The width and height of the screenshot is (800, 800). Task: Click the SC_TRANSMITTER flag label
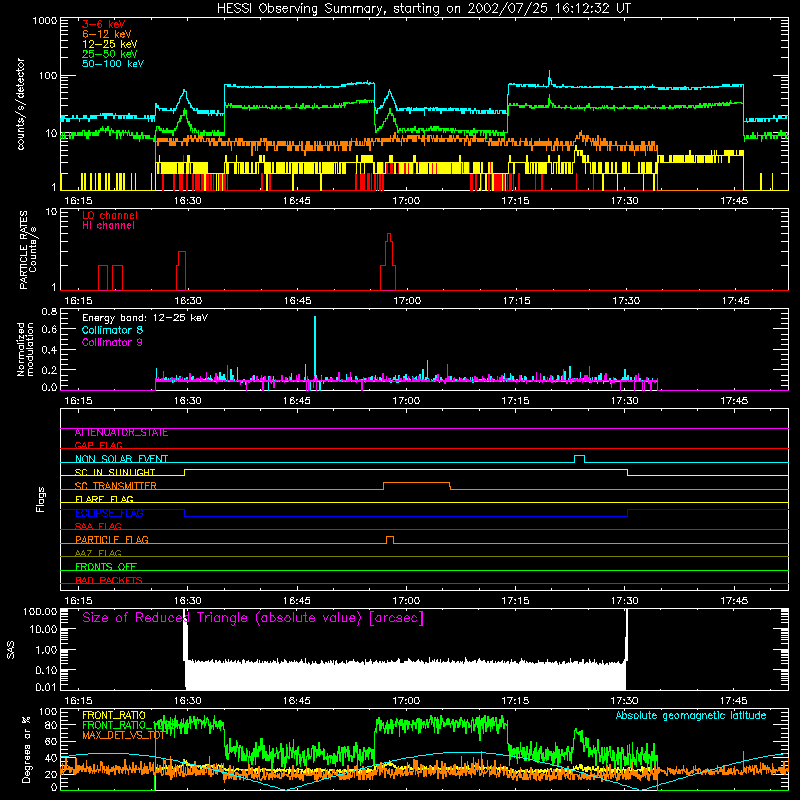116,486
